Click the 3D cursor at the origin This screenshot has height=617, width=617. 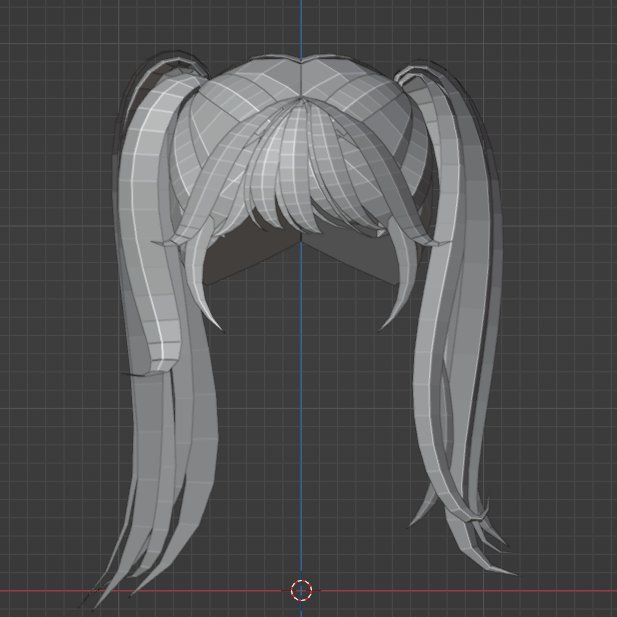(x=301, y=590)
